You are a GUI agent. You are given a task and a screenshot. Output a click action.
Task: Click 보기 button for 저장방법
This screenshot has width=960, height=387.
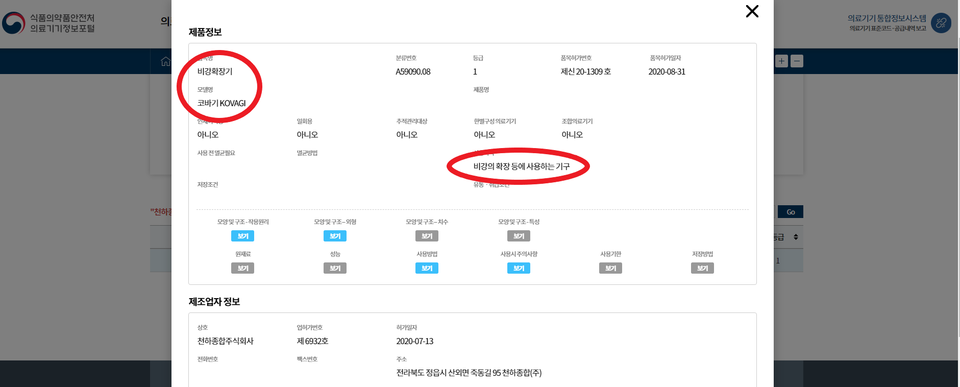702,268
